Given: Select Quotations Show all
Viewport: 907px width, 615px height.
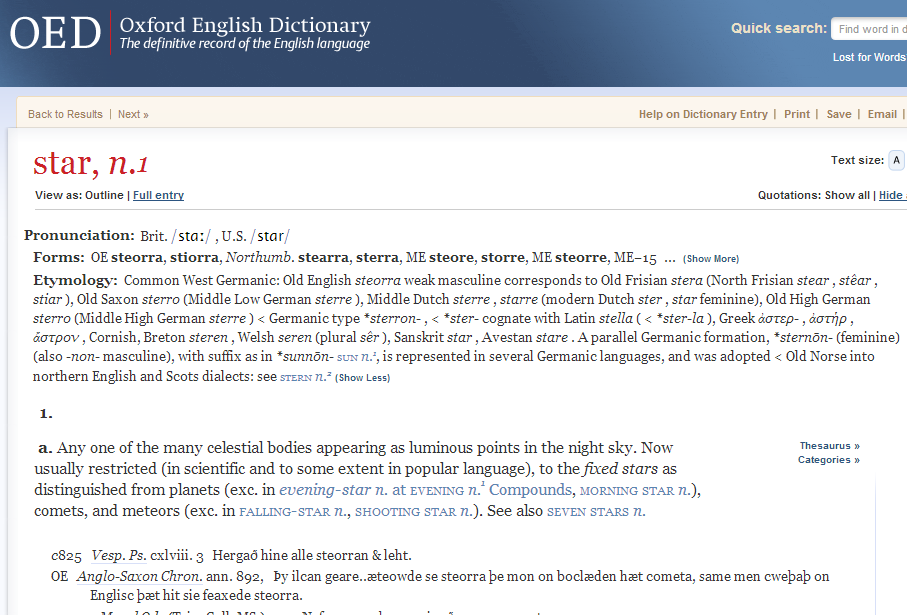Looking at the screenshot, I should point(847,196).
